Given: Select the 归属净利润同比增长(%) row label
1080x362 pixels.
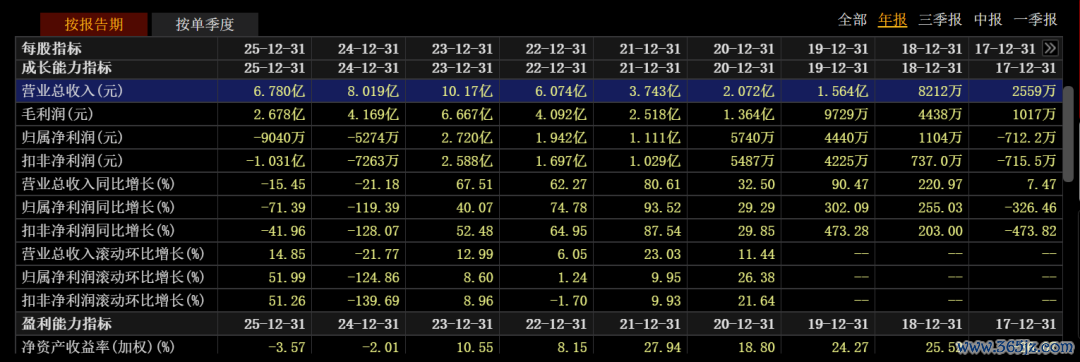Looking at the screenshot, I should pos(98,207).
